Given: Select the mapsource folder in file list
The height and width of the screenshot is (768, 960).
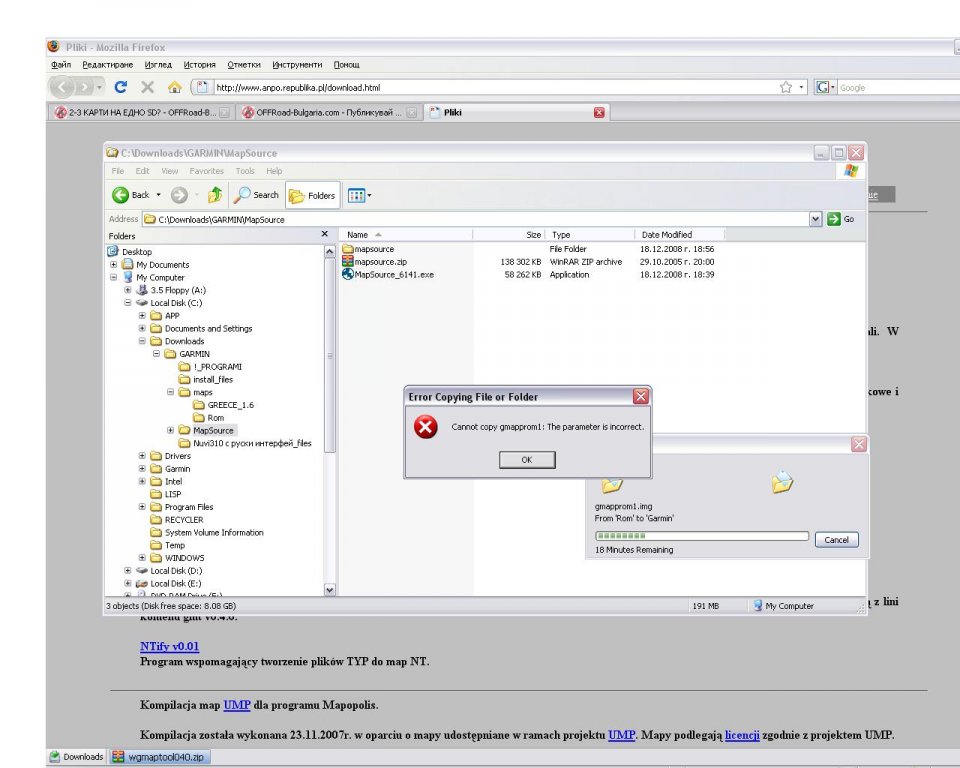Looking at the screenshot, I should point(368,249).
